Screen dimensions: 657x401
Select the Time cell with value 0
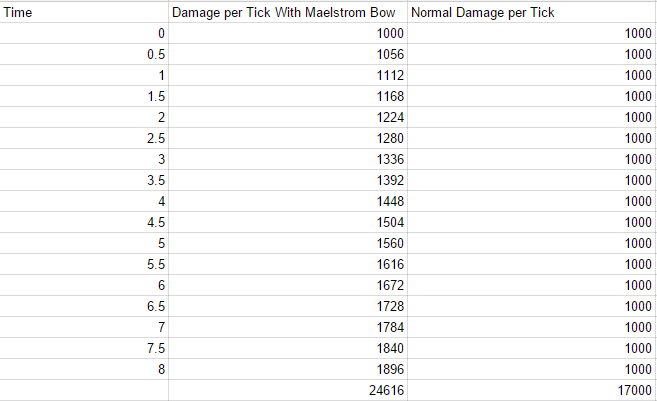[x=84, y=33]
